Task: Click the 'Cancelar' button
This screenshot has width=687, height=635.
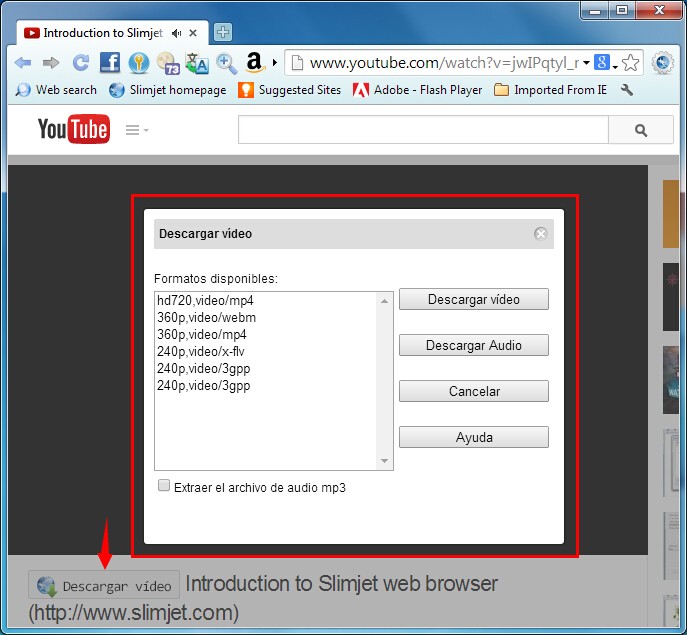Action: coord(473,391)
